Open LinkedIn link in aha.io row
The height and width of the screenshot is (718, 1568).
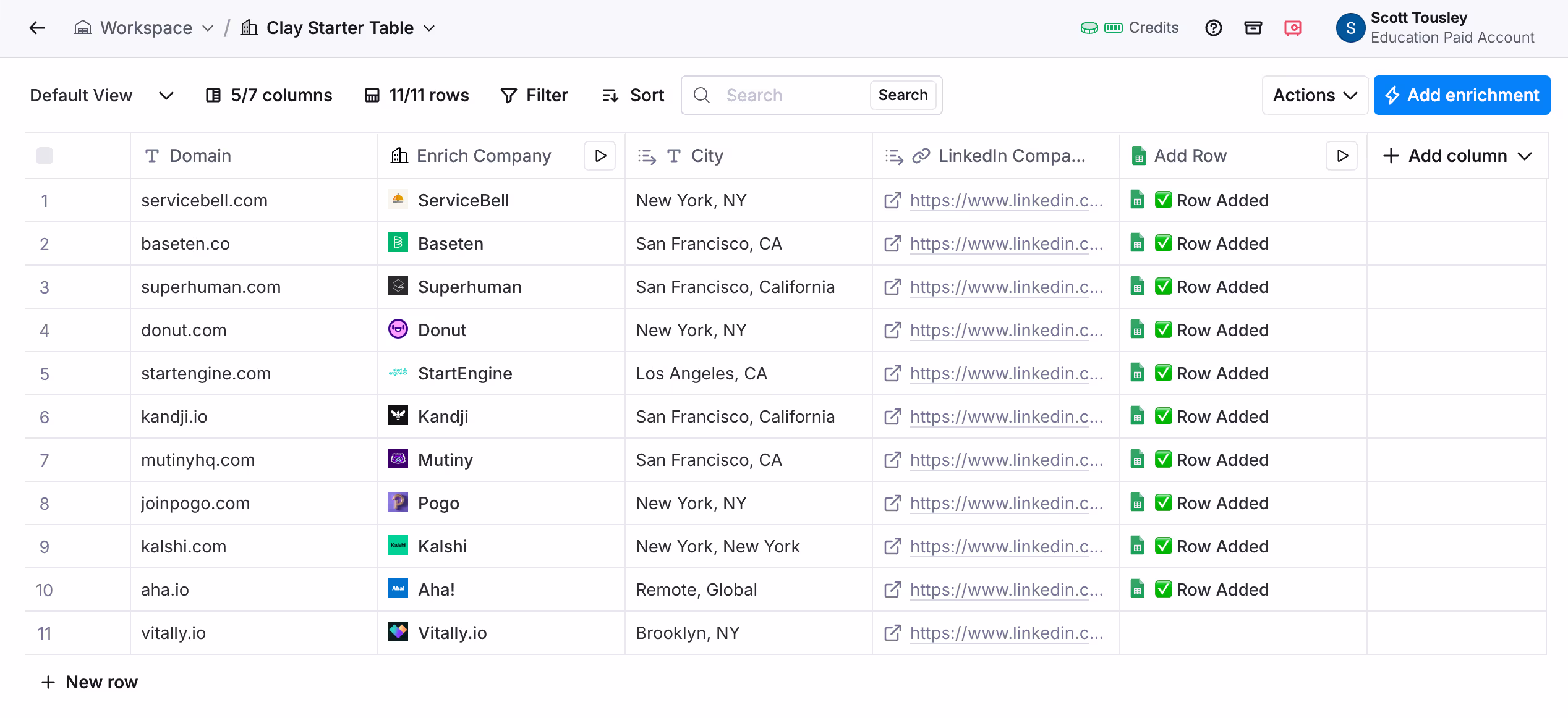coord(1007,589)
